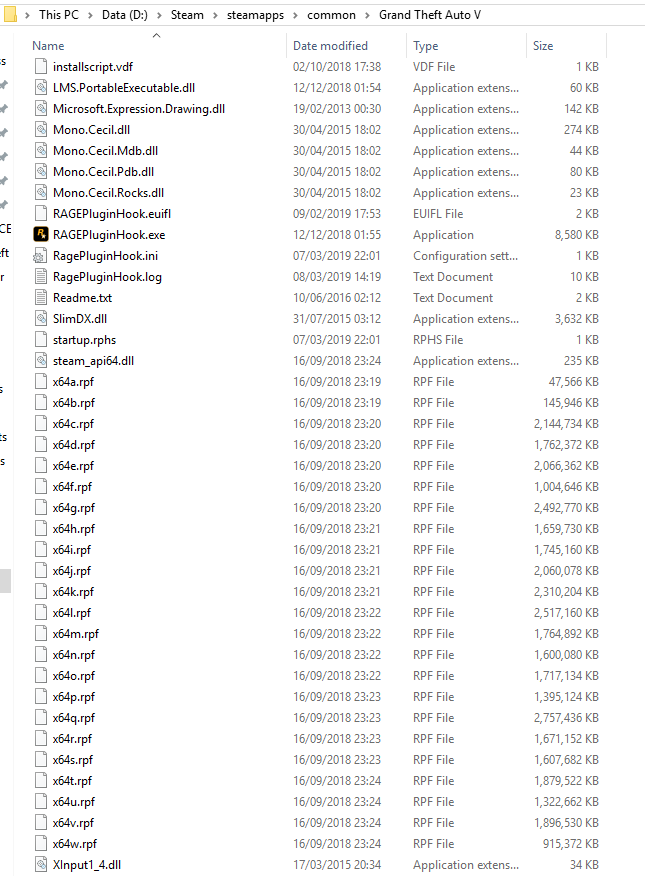Expand chevron after Data (D:) in breadcrumb

(159, 15)
